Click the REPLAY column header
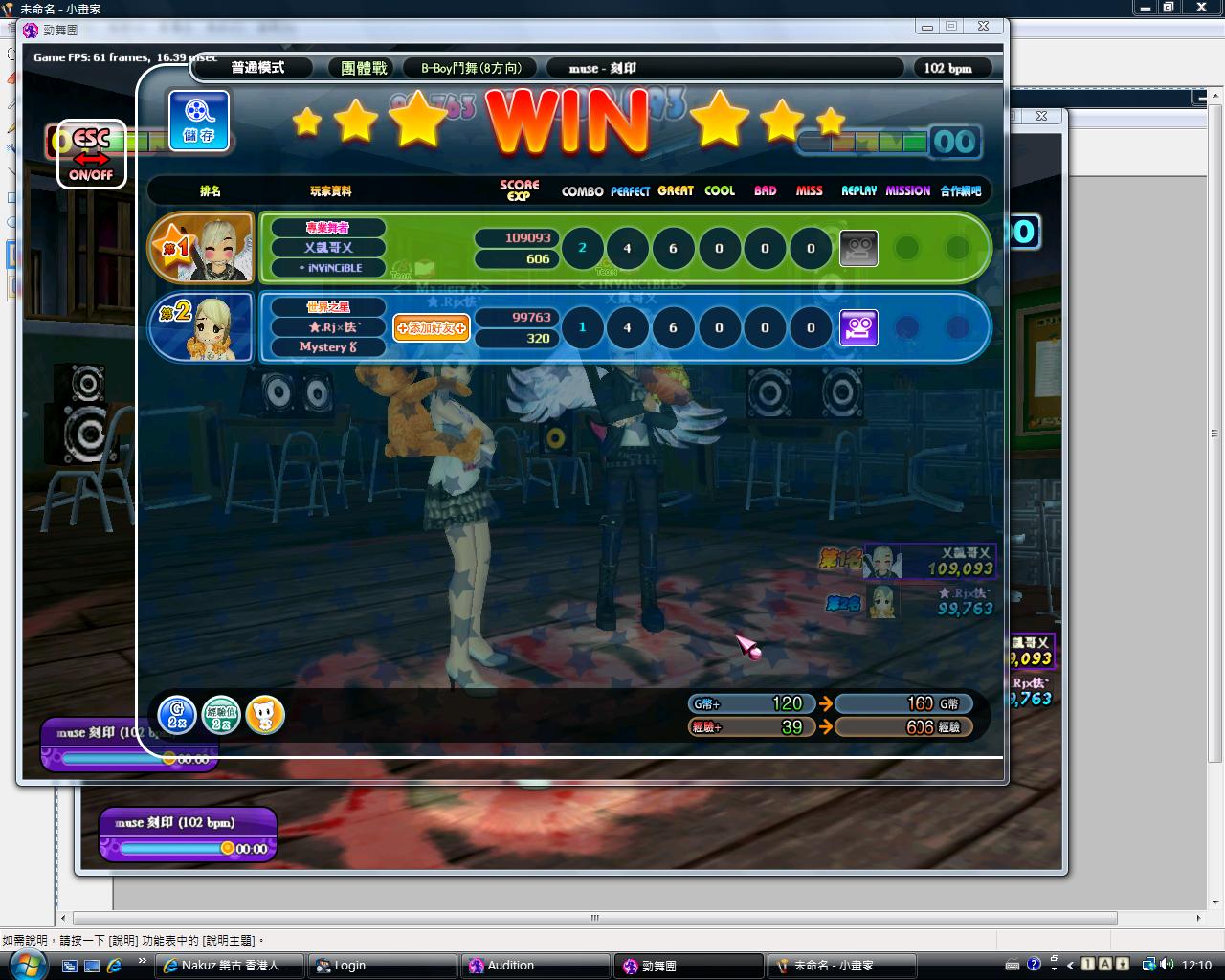This screenshot has width=1225, height=980. coord(859,191)
